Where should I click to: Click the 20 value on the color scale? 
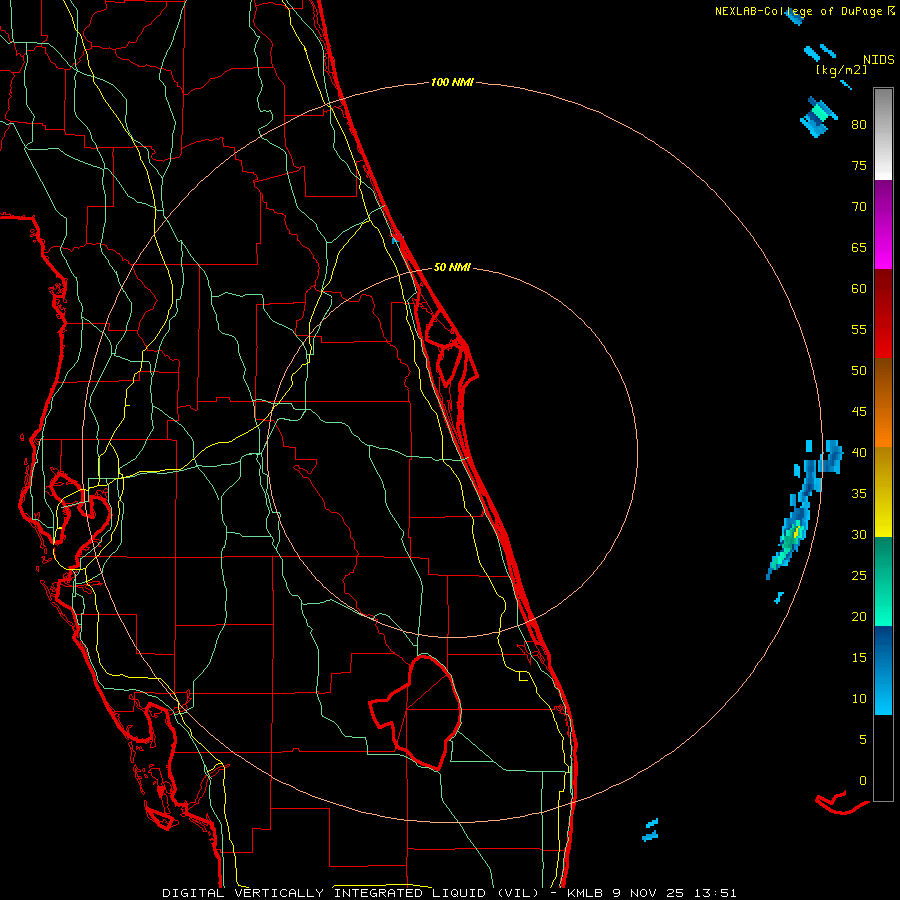pyautogui.click(x=859, y=616)
